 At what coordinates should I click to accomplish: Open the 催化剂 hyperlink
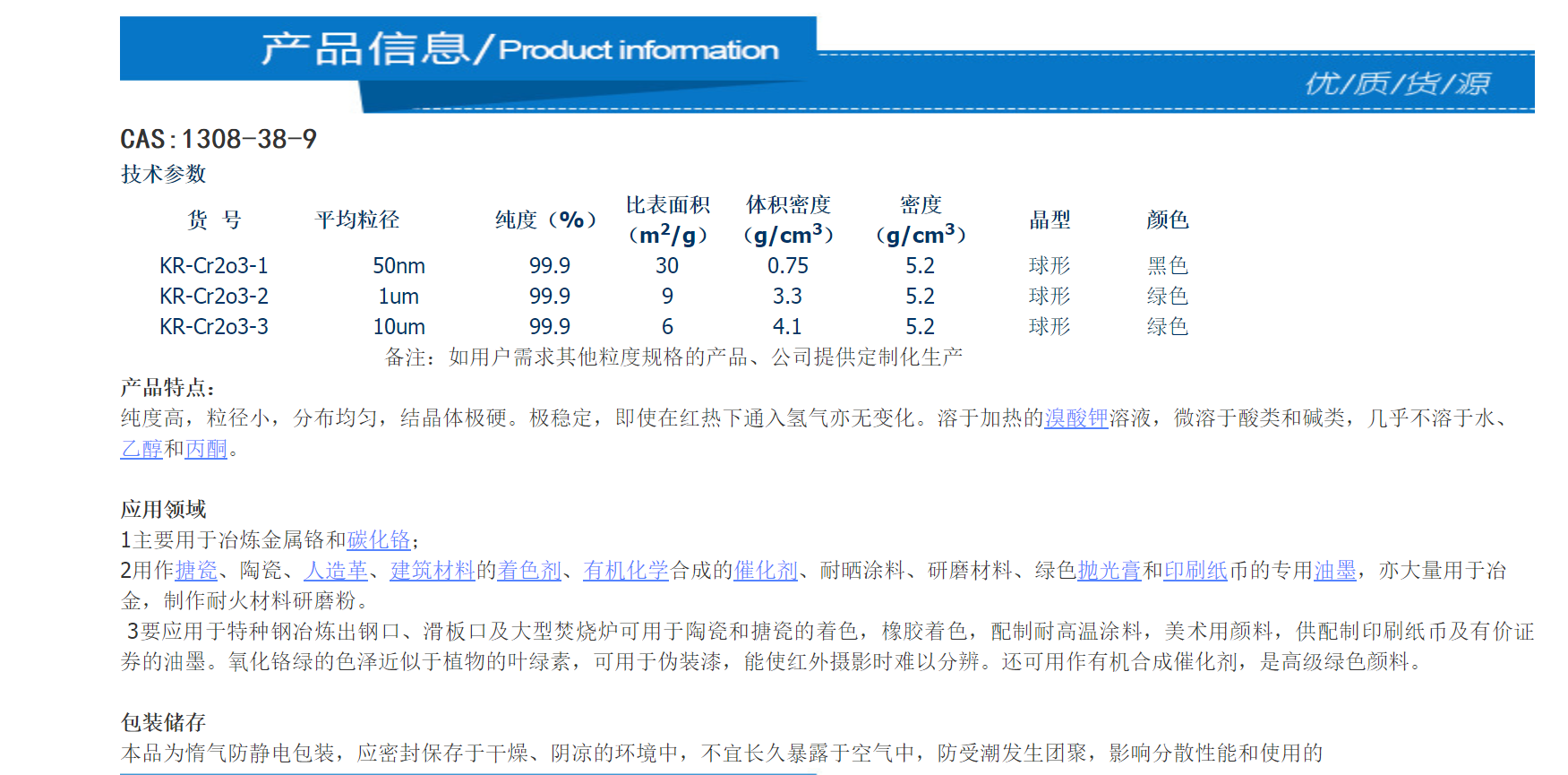(767, 571)
